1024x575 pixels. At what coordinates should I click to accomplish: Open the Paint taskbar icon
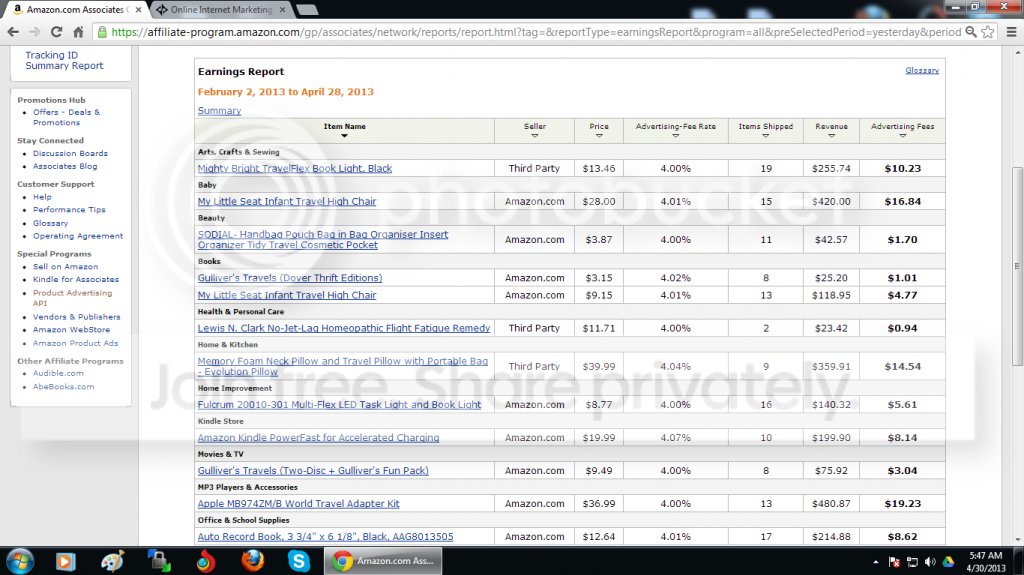pyautogui.click(x=112, y=561)
